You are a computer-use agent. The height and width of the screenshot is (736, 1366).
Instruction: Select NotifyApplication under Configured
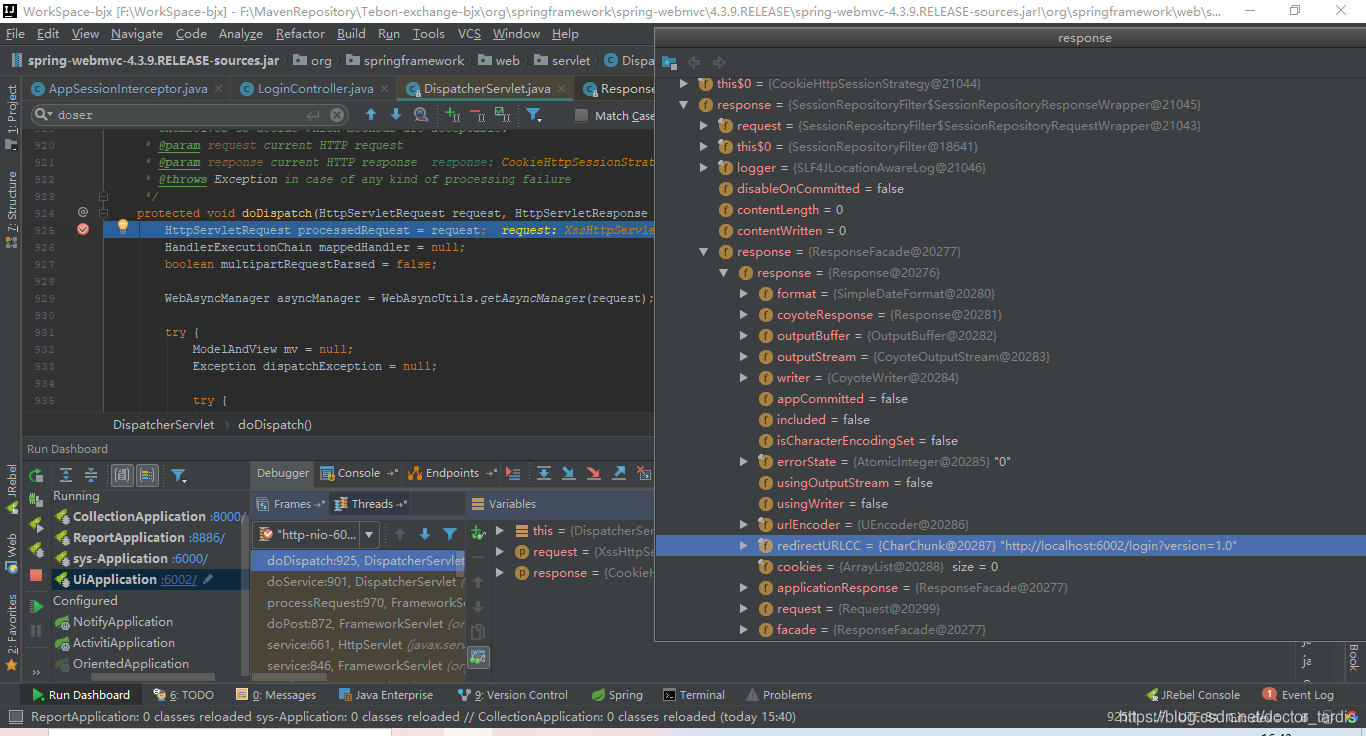click(x=123, y=622)
